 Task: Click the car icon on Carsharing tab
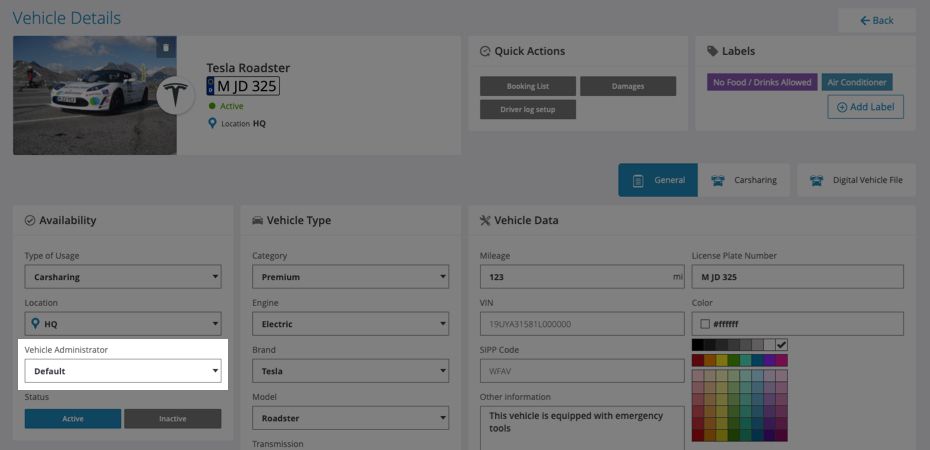pyautogui.click(x=718, y=180)
